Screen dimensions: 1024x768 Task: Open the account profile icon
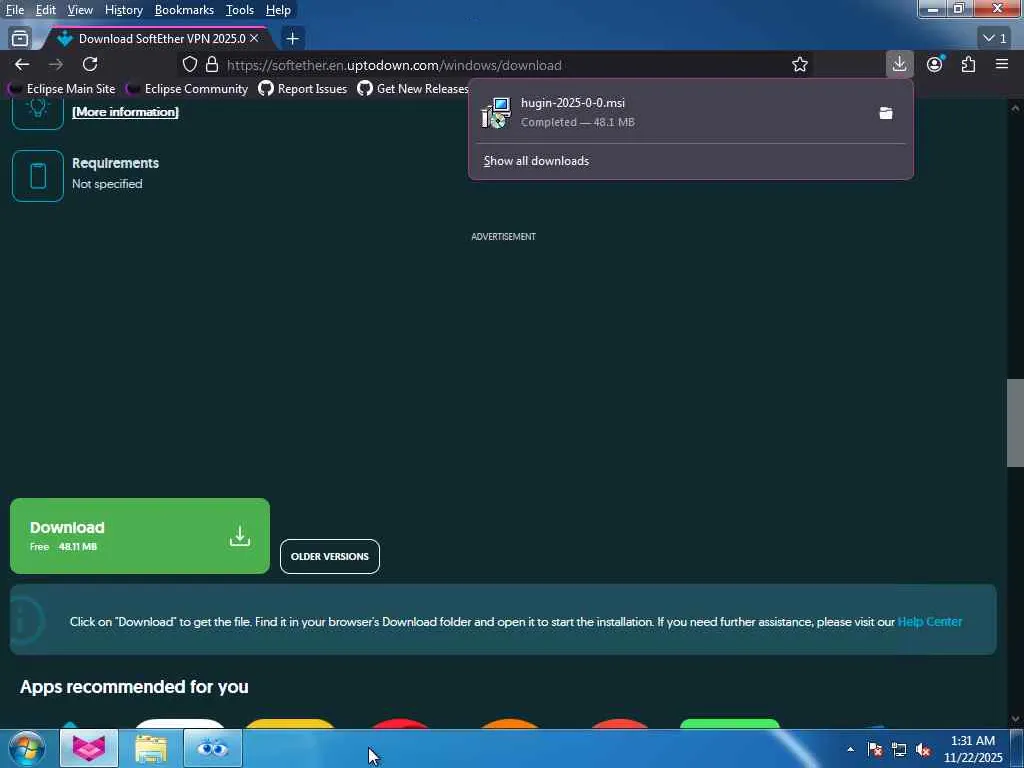point(935,64)
